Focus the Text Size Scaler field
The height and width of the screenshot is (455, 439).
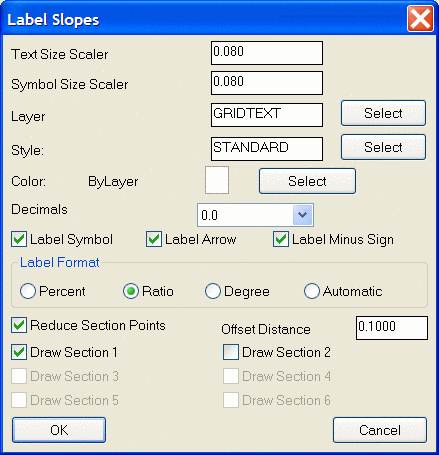(267, 53)
